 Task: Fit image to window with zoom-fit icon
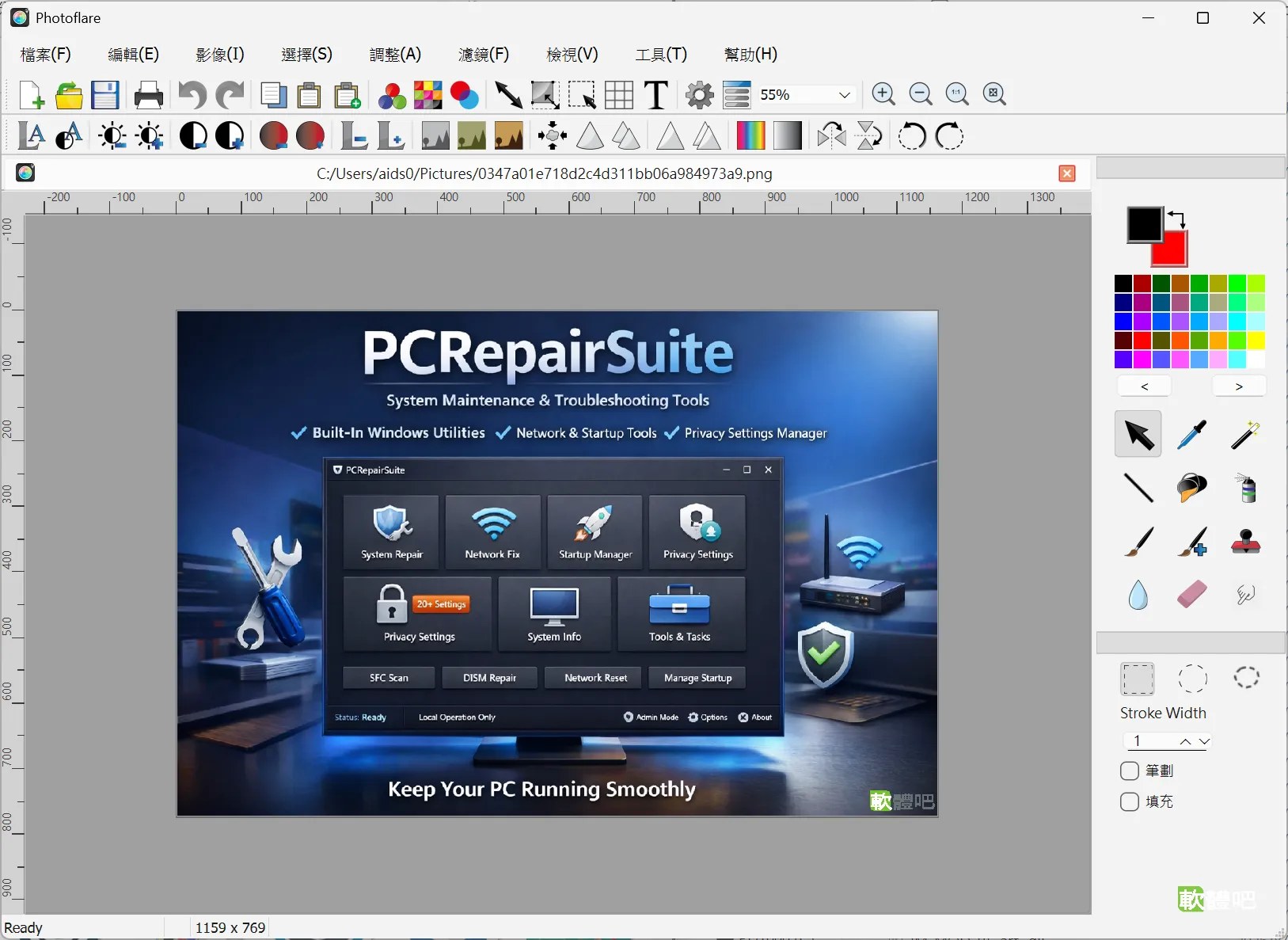(994, 94)
